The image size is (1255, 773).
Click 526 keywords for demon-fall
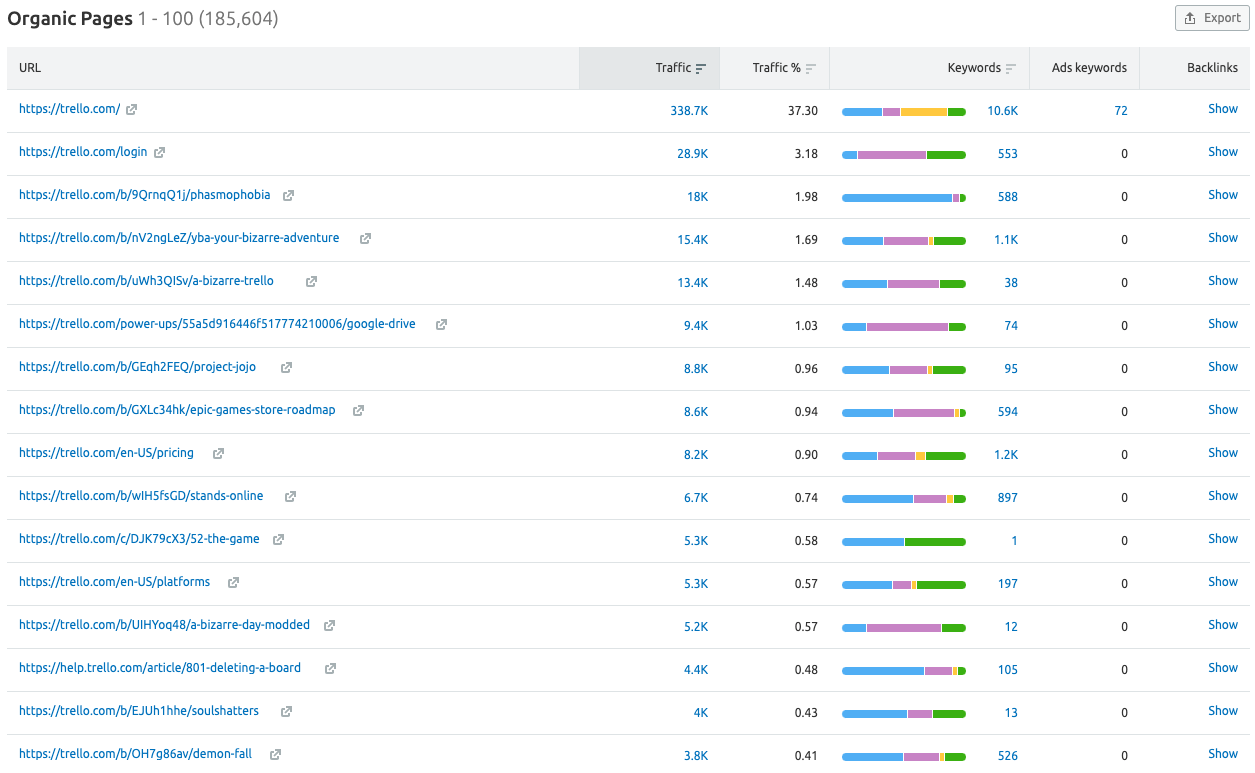[1007, 756]
